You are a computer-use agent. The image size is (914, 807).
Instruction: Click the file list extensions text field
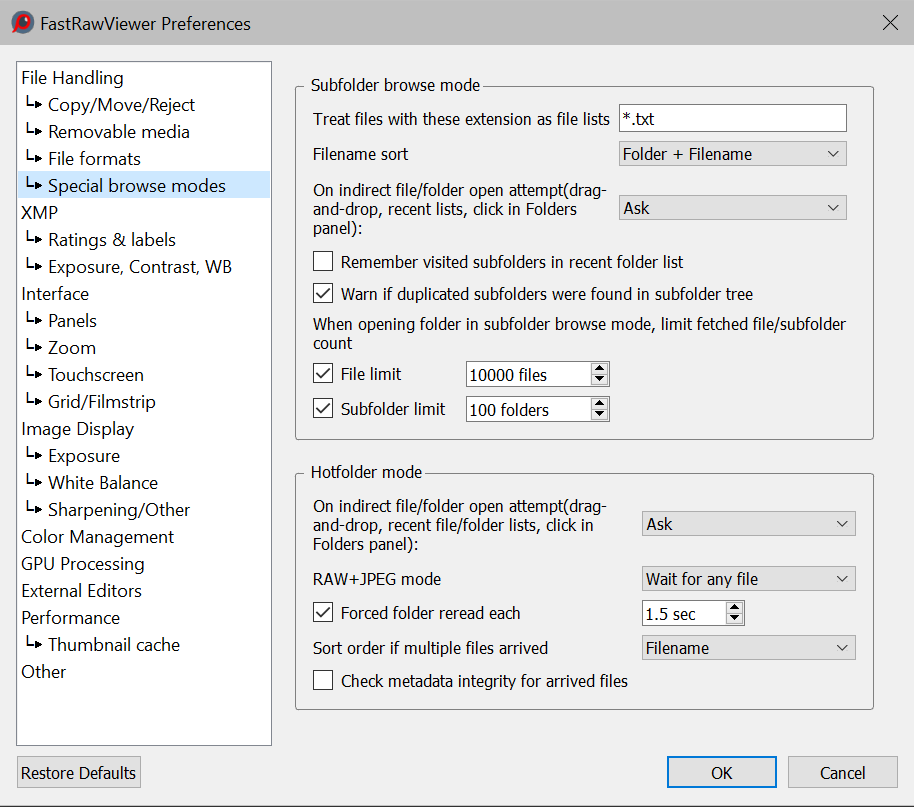[732, 119]
